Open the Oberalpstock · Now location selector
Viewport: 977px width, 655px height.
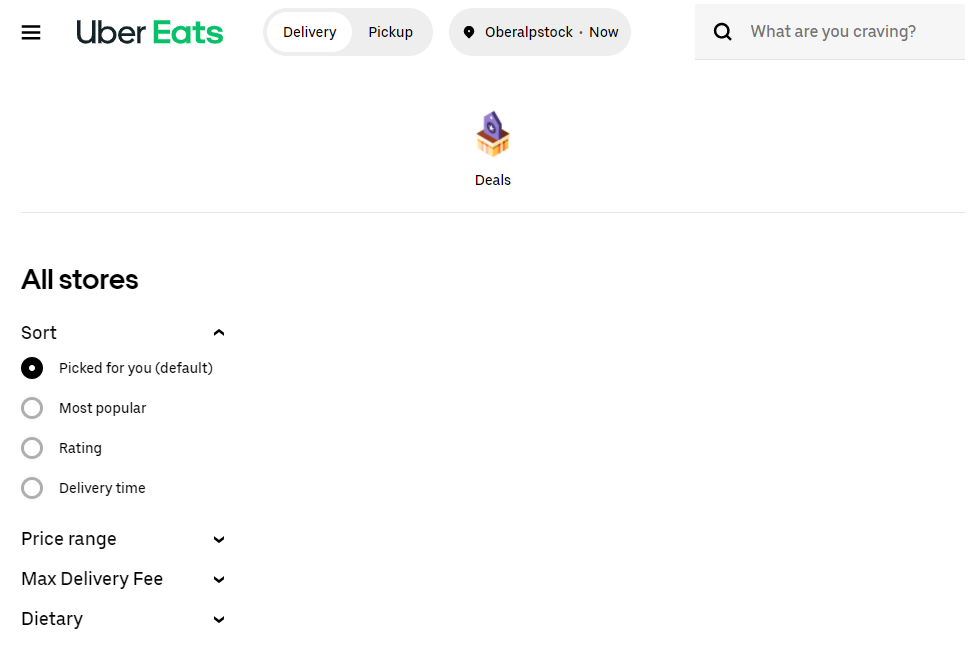click(x=540, y=32)
